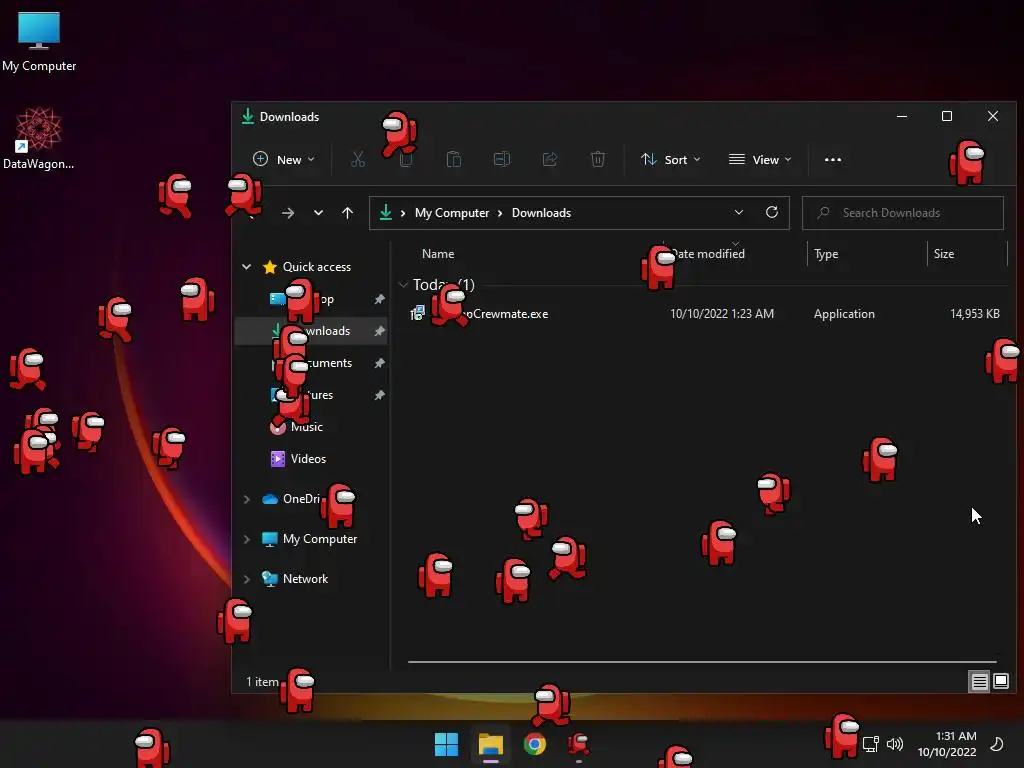
Task: Select Downloads in the address path
Action: coord(541,213)
